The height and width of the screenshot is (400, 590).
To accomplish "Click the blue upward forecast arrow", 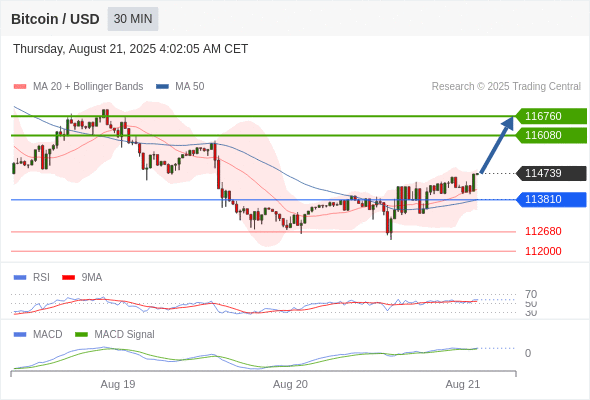I will (497, 145).
